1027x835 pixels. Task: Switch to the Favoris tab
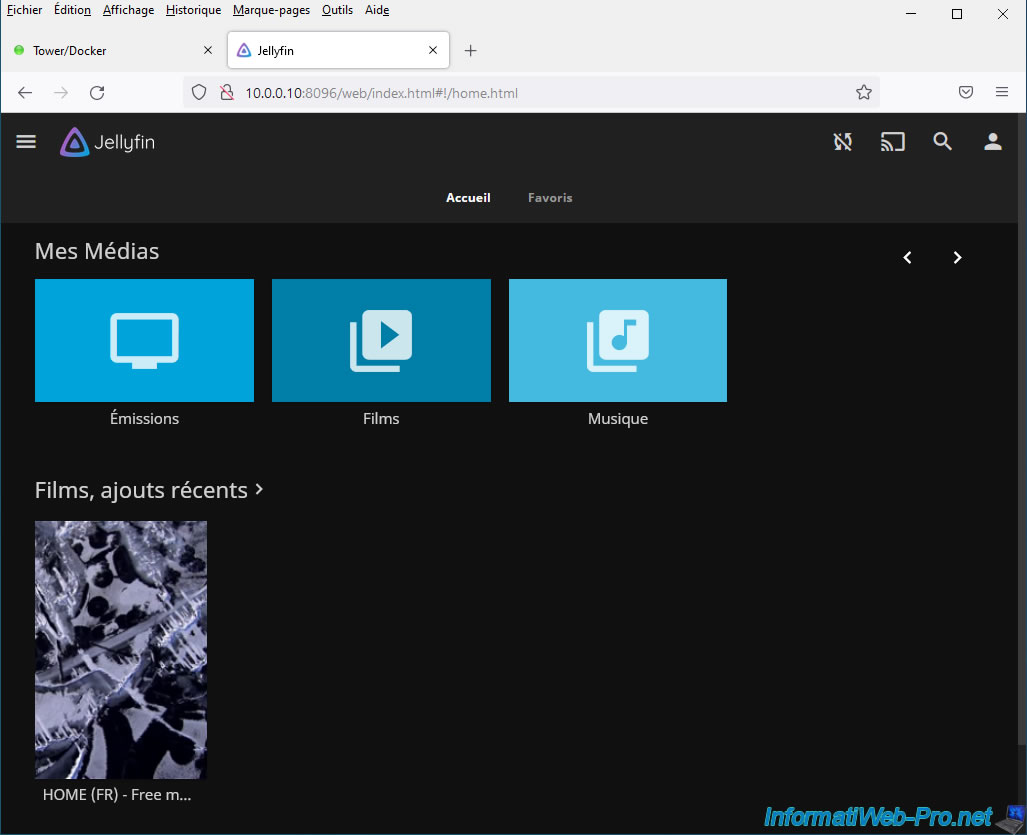[x=550, y=198]
